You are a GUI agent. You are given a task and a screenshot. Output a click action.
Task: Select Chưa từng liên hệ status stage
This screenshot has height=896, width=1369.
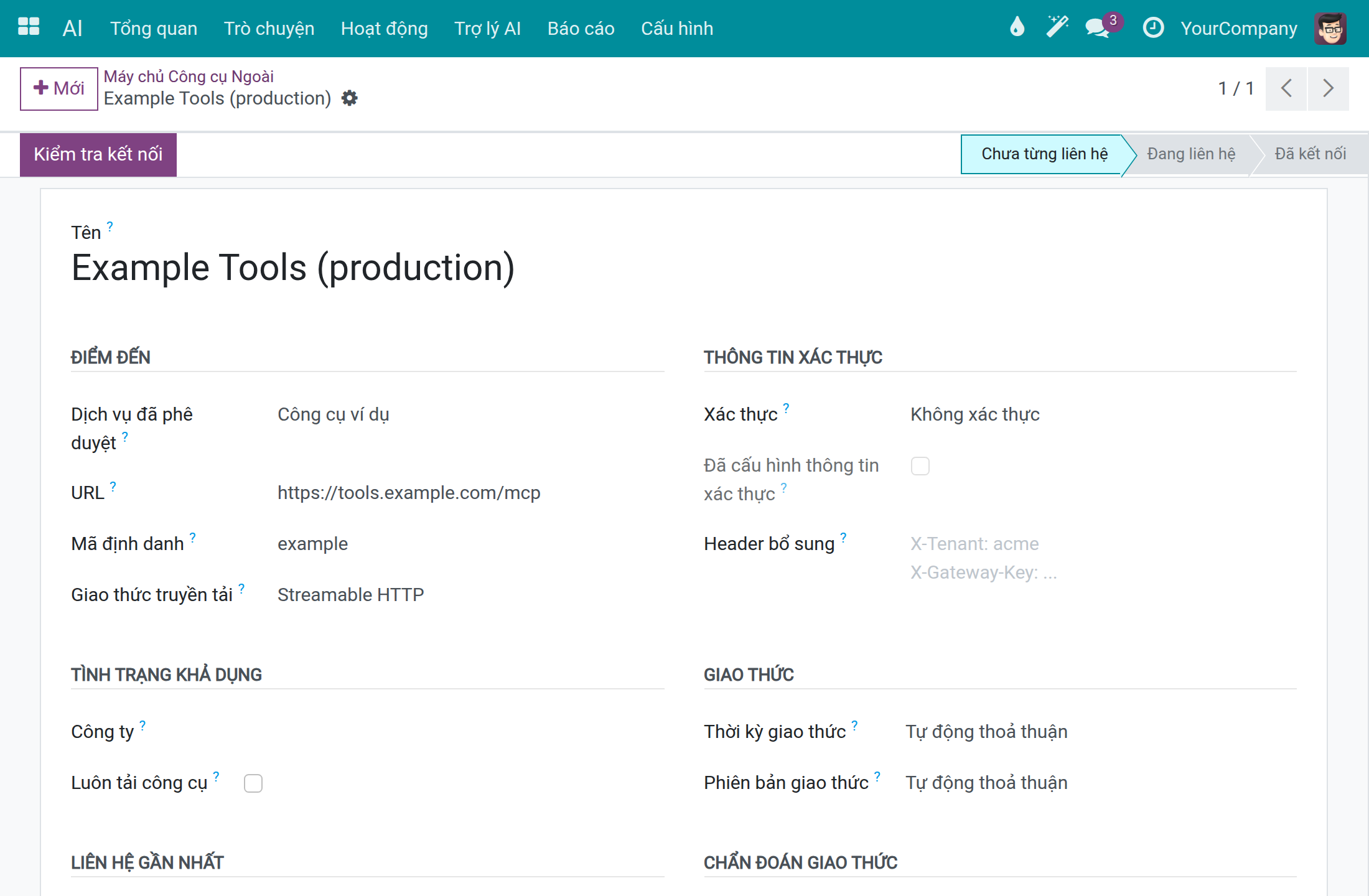(x=1044, y=154)
